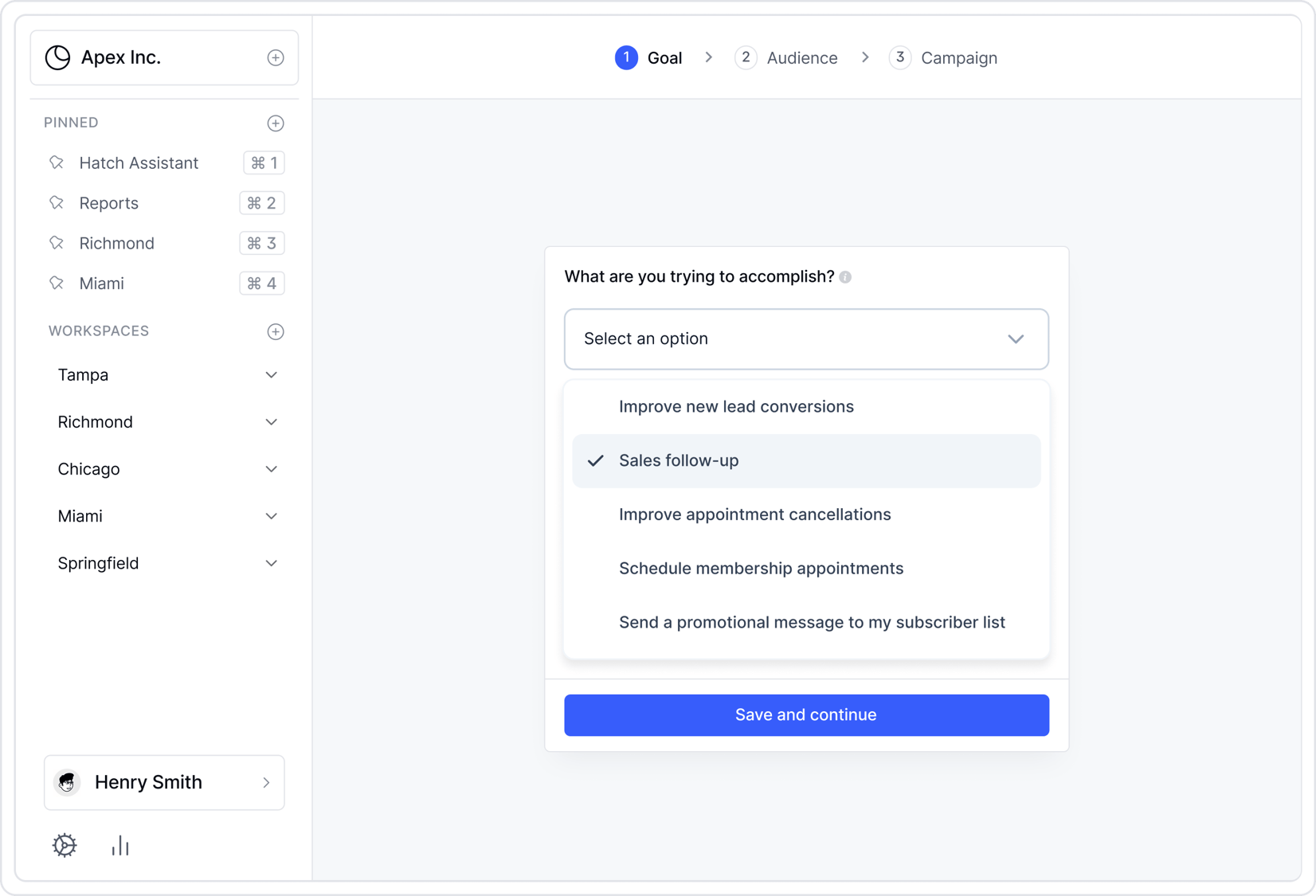The image size is (1316, 896).
Task: Open the Select an option dropdown
Action: pos(805,338)
